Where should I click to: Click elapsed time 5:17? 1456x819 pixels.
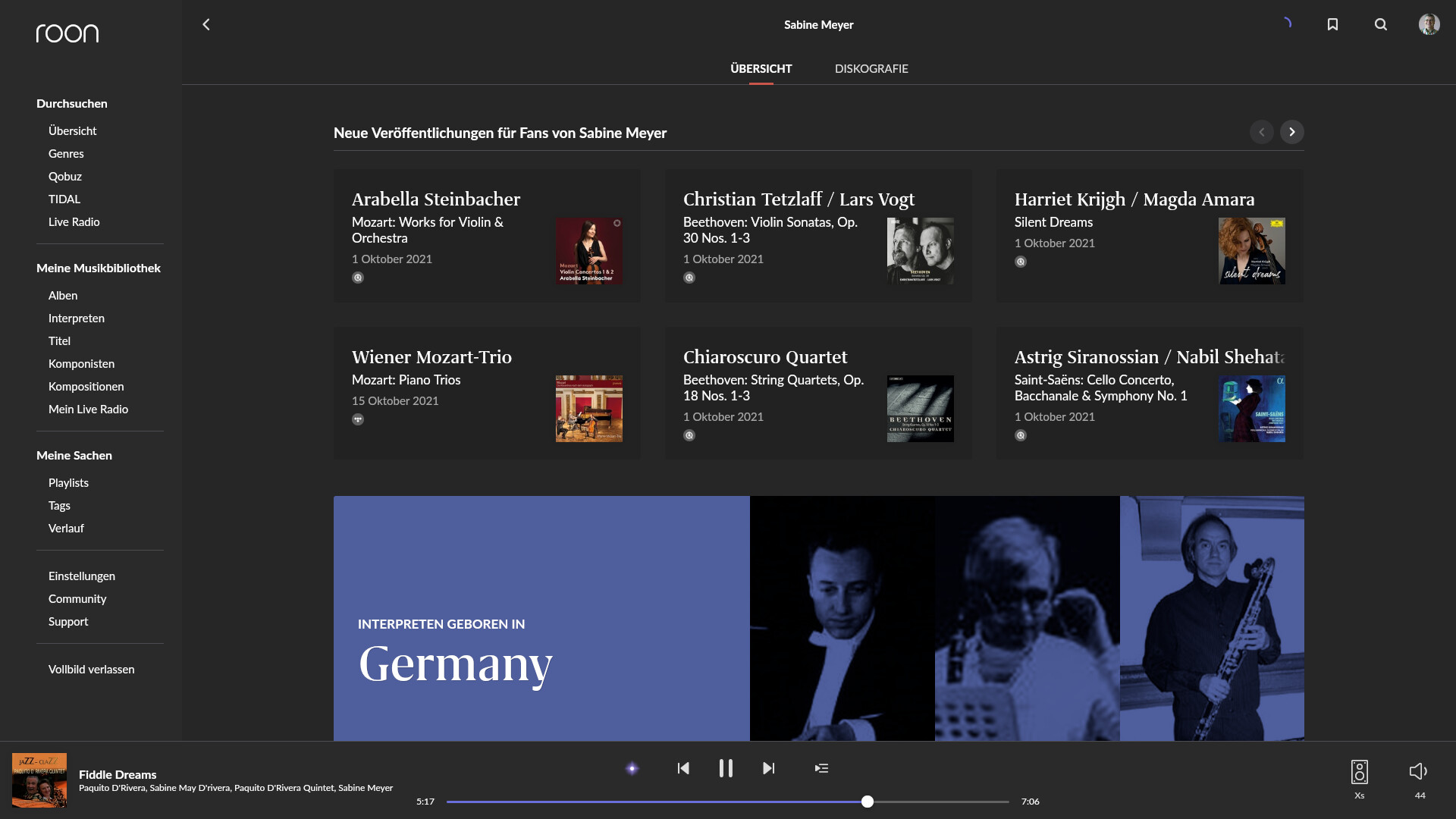425,802
